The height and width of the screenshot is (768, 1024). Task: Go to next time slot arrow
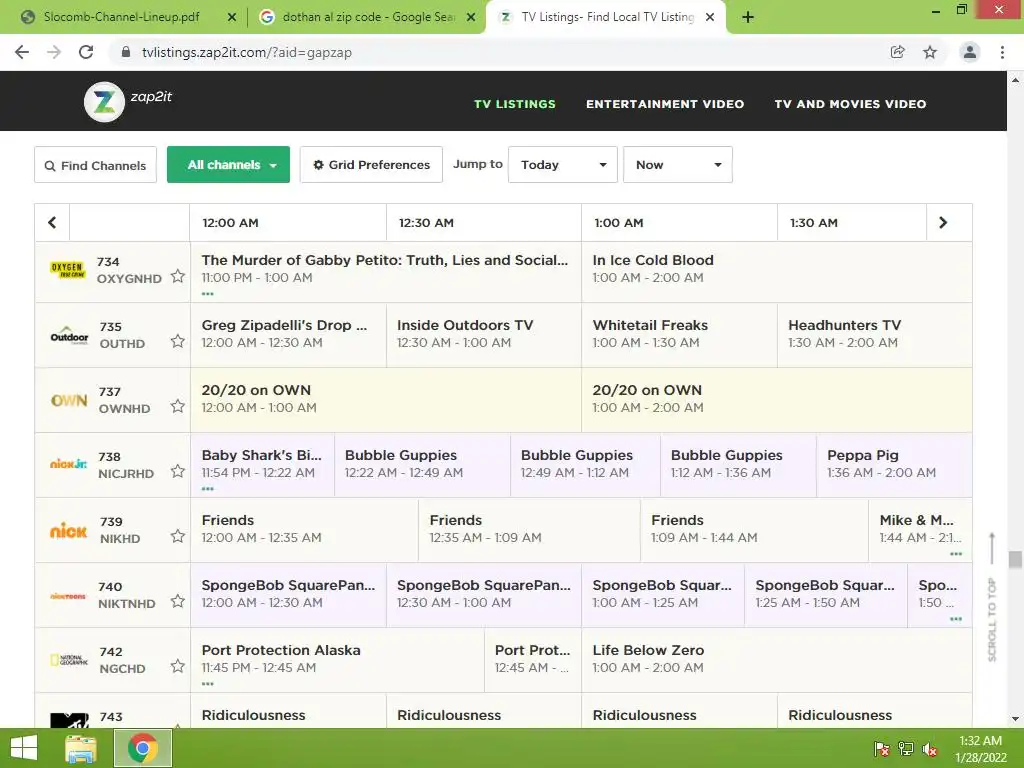(942, 223)
